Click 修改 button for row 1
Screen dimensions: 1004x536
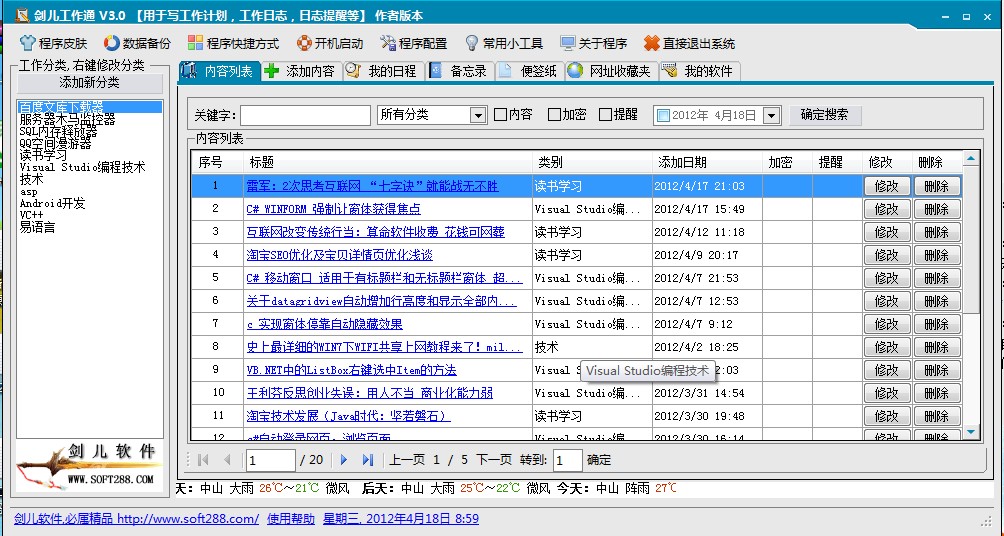coord(887,186)
